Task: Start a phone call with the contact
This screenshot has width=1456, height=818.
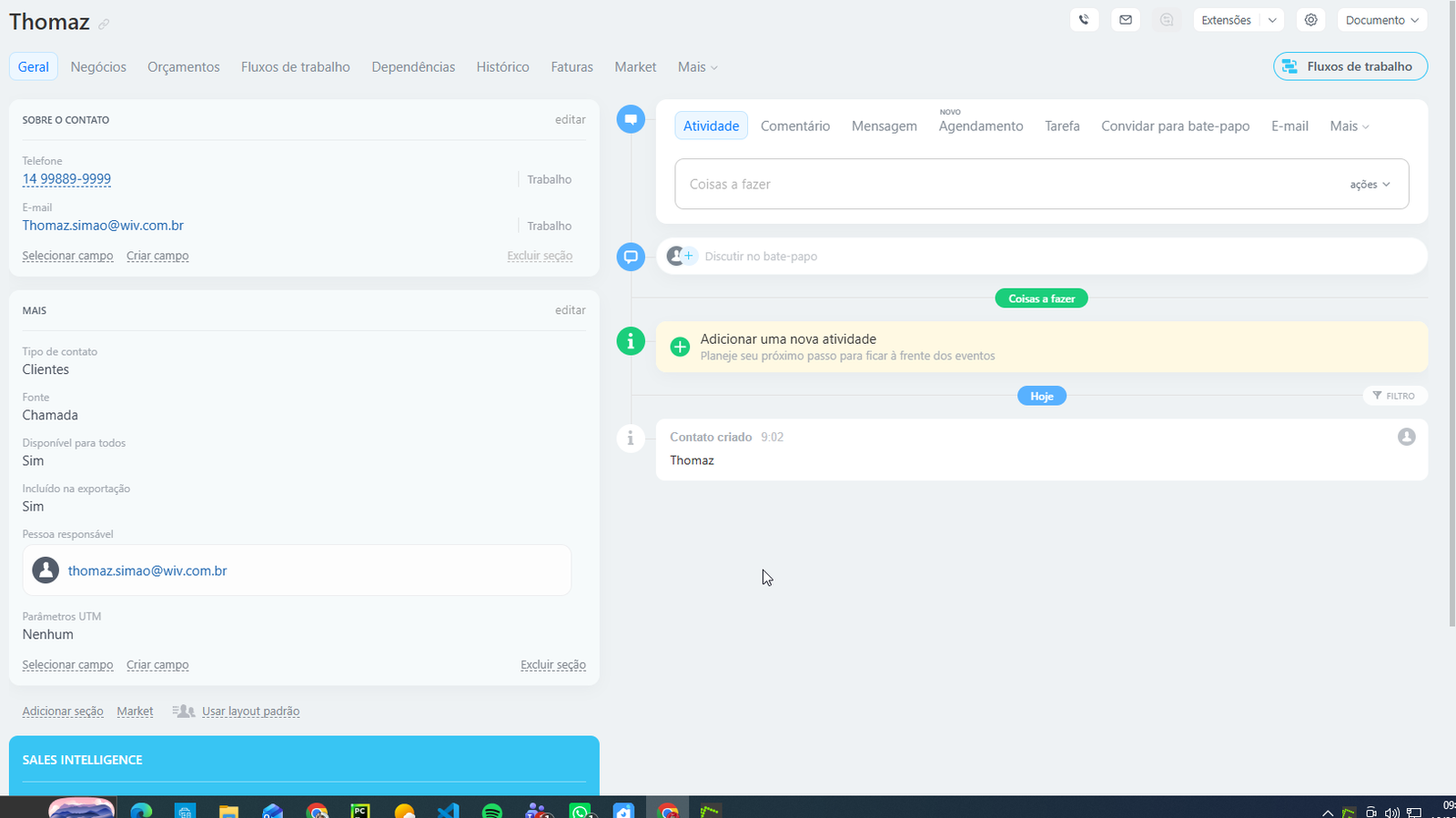Action: [x=1084, y=20]
